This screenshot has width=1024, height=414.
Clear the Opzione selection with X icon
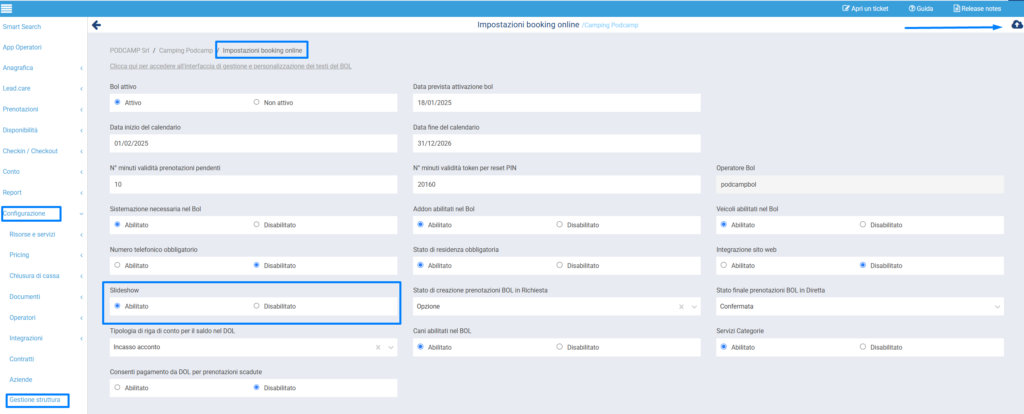coord(682,306)
